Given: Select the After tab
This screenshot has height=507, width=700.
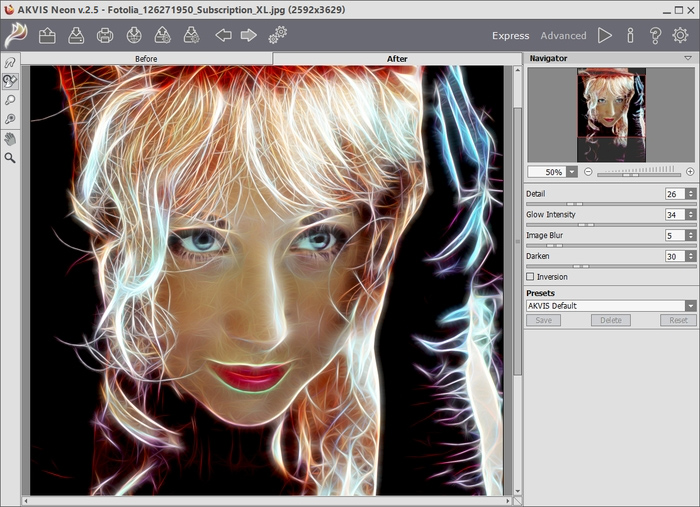Looking at the screenshot, I should point(397,59).
